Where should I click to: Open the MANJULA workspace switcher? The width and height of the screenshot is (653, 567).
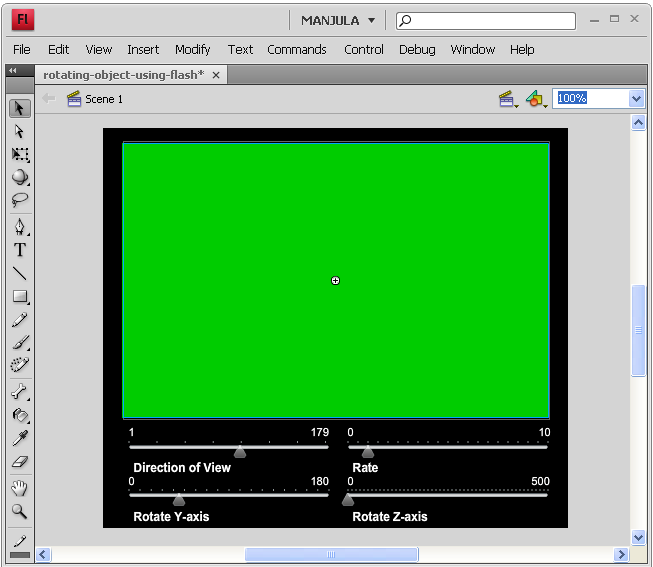coord(338,20)
